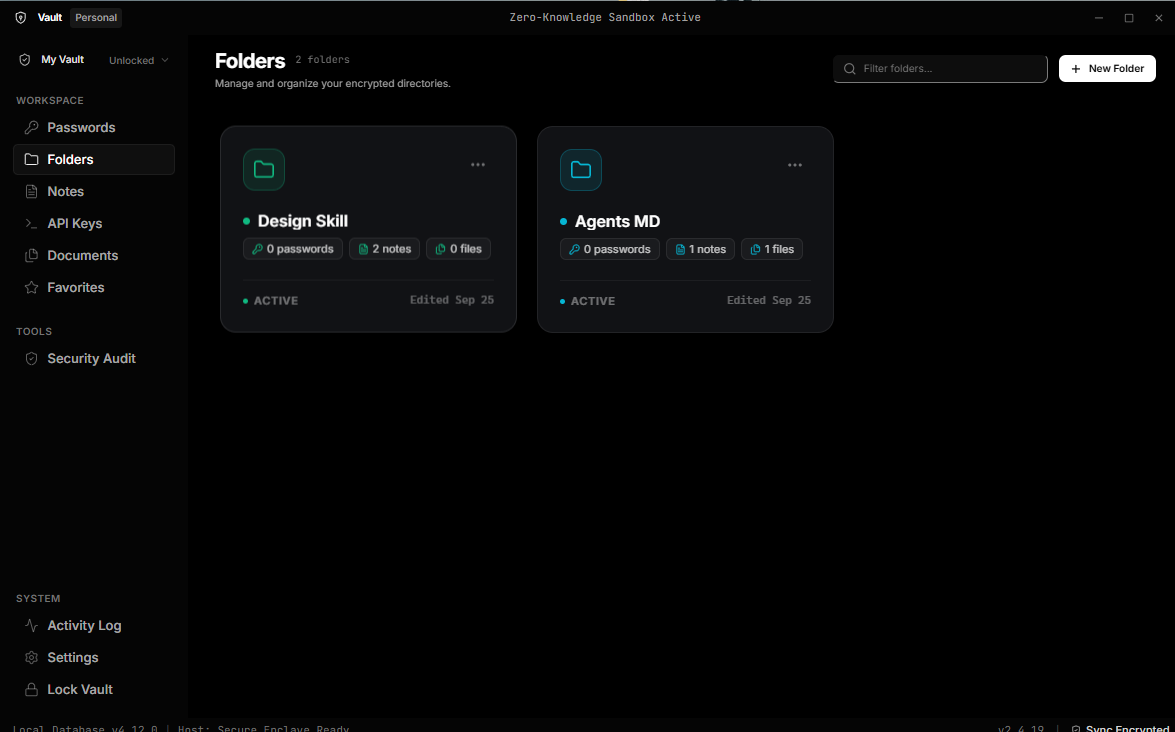The width and height of the screenshot is (1175, 732).
Task: Go to Passwords in the sidebar
Action: (x=94, y=127)
